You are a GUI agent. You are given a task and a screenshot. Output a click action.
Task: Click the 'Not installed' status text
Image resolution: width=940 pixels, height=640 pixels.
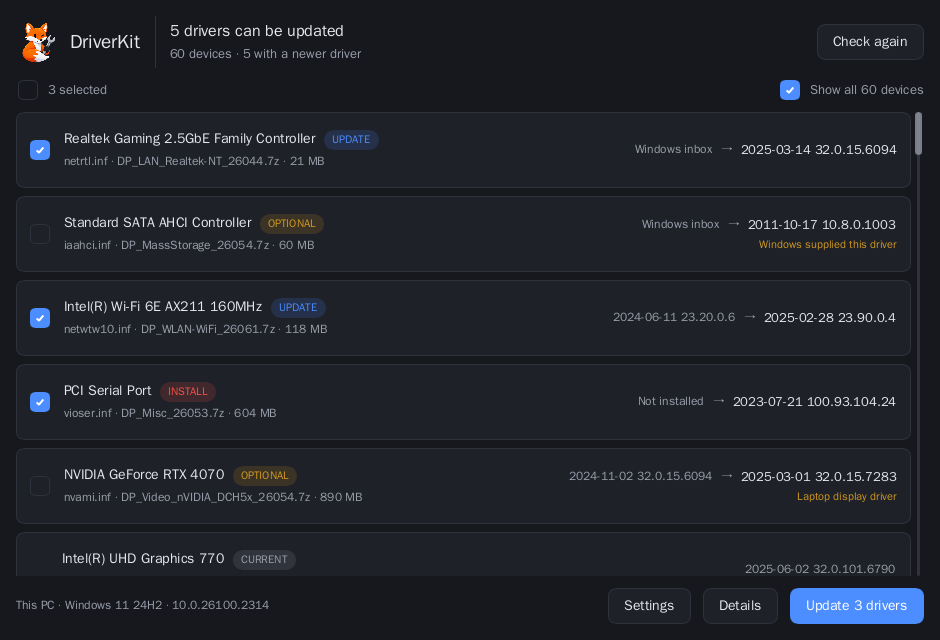[670, 401]
